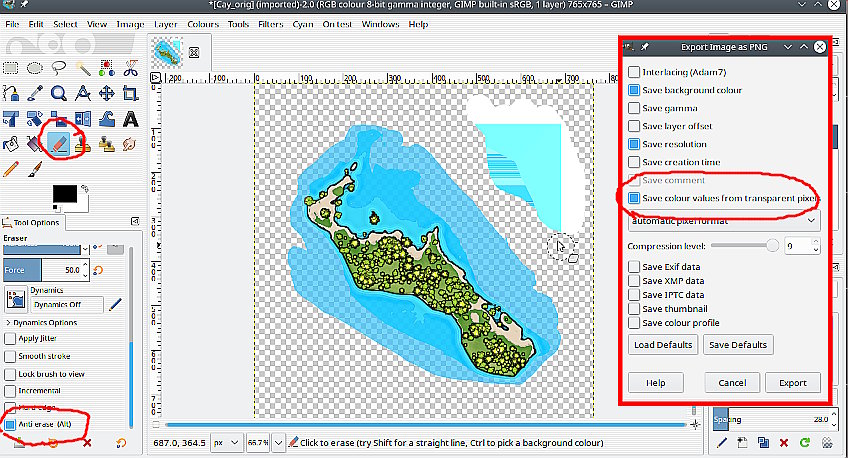Viewport: 848px width, 458px height.
Task: Select the Crop tool
Action: [x=130, y=93]
